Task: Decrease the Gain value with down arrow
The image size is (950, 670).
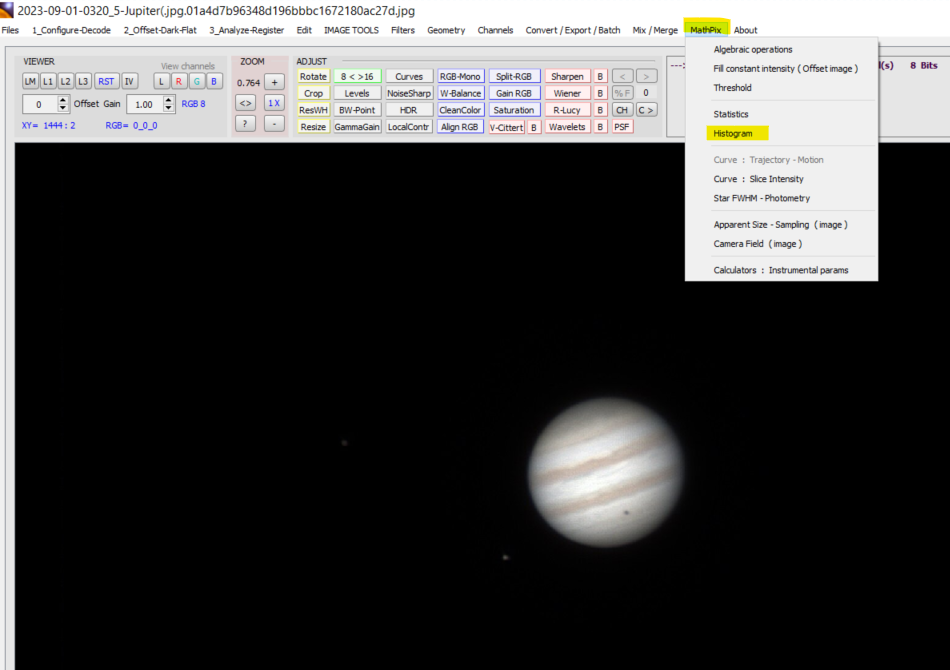Action: 169,108
